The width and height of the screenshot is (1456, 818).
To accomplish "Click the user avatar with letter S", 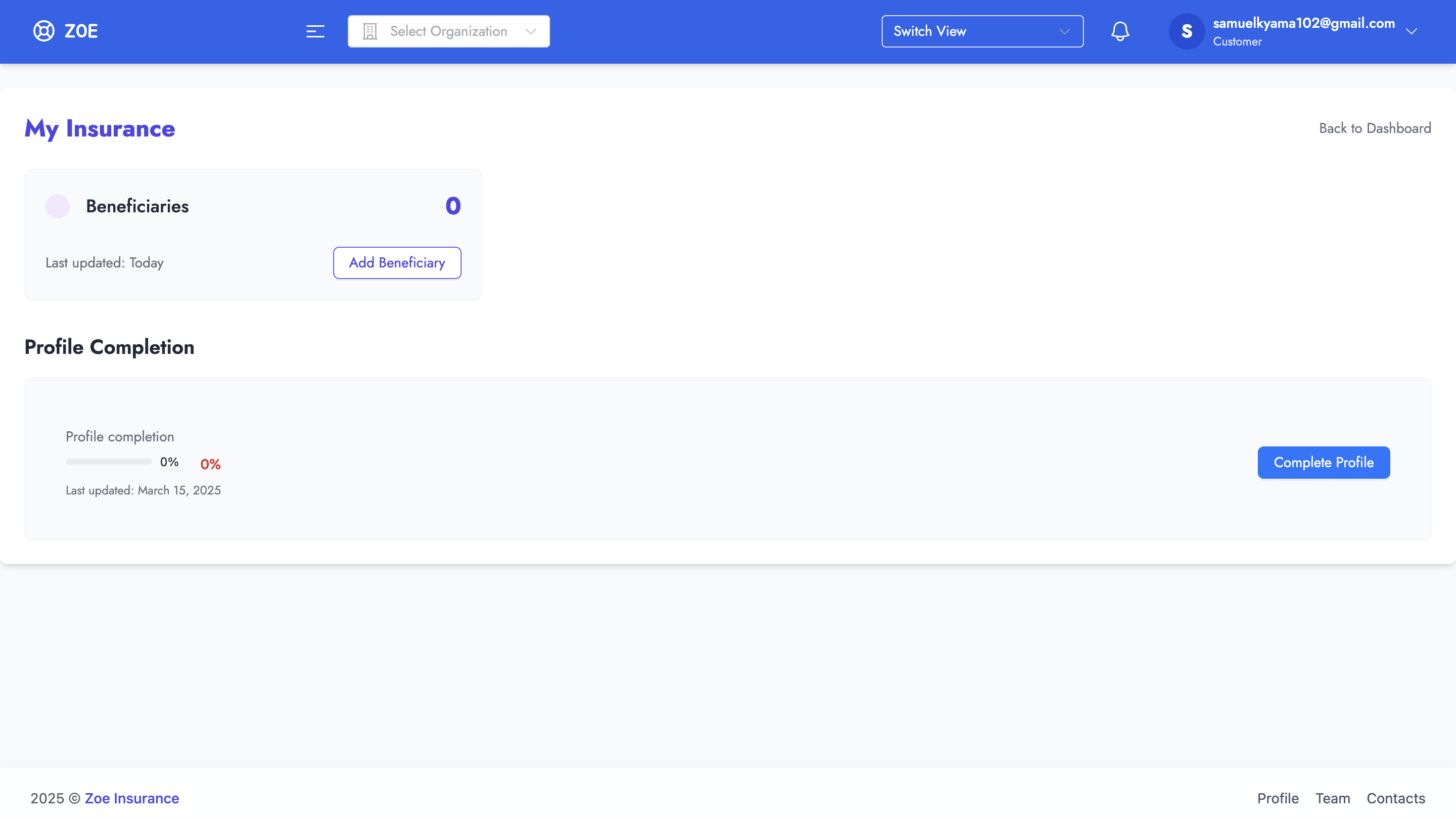I will (x=1187, y=31).
